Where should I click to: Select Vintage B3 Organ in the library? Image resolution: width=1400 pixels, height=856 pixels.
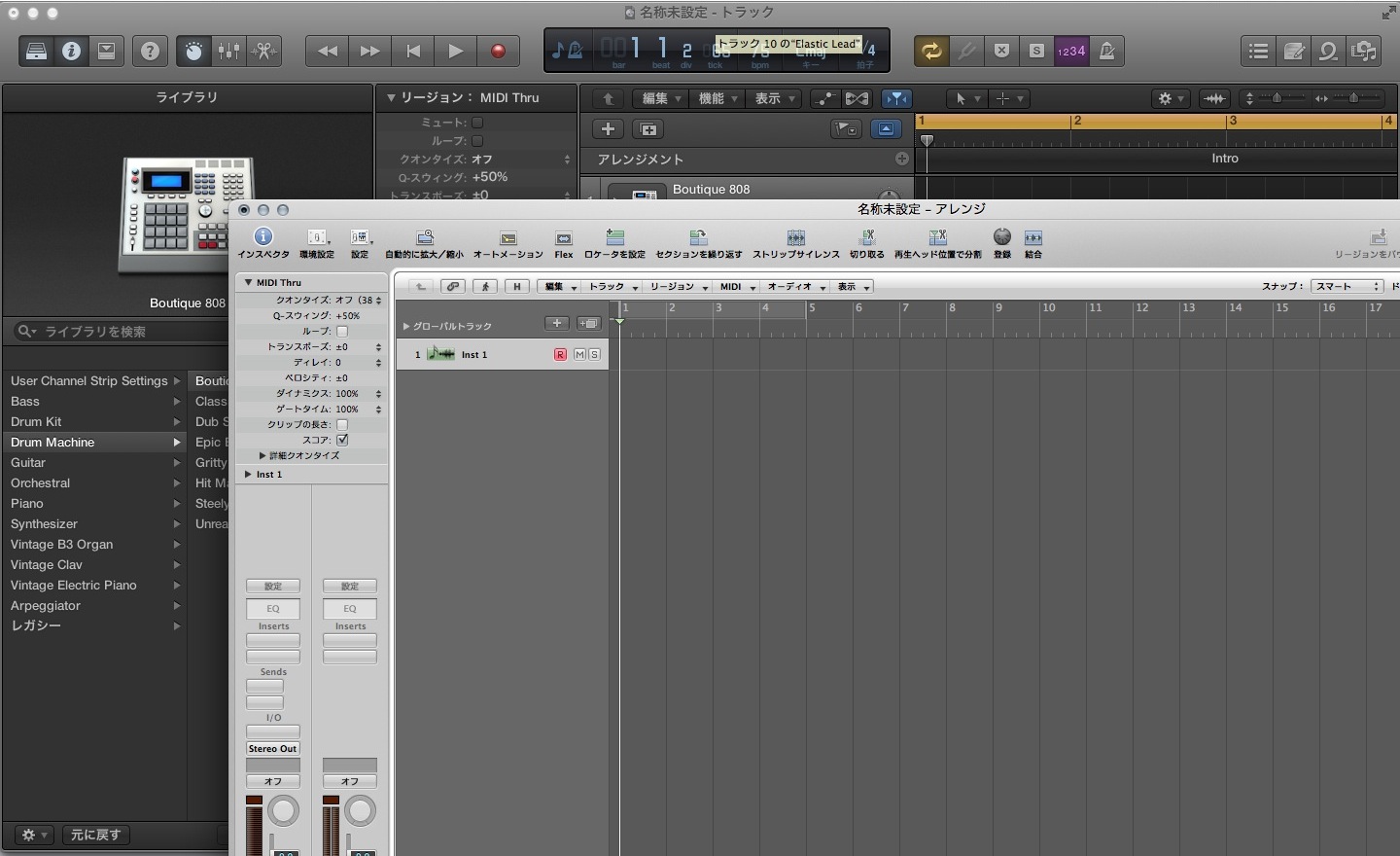coord(93,545)
